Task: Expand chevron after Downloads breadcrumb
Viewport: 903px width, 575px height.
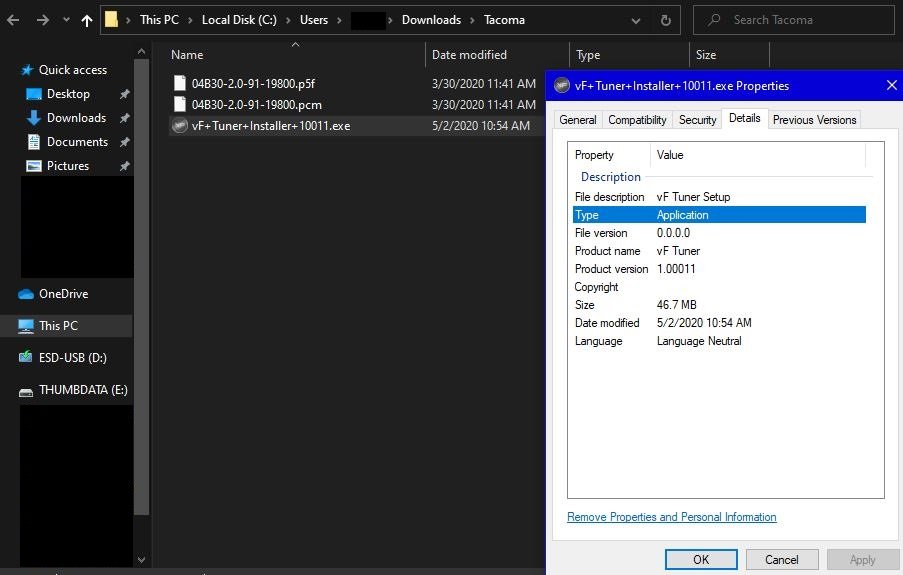Action: coord(472,20)
